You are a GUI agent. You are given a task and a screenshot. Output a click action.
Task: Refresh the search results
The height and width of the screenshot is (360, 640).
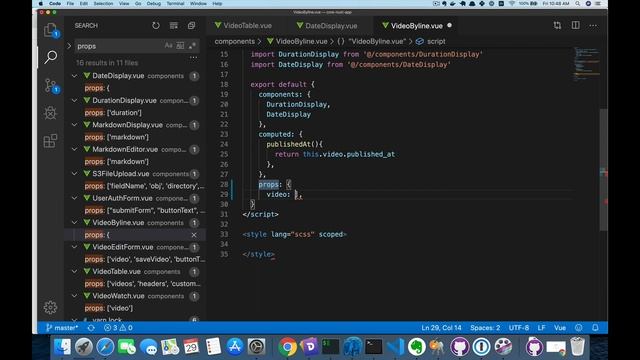[156, 26]
